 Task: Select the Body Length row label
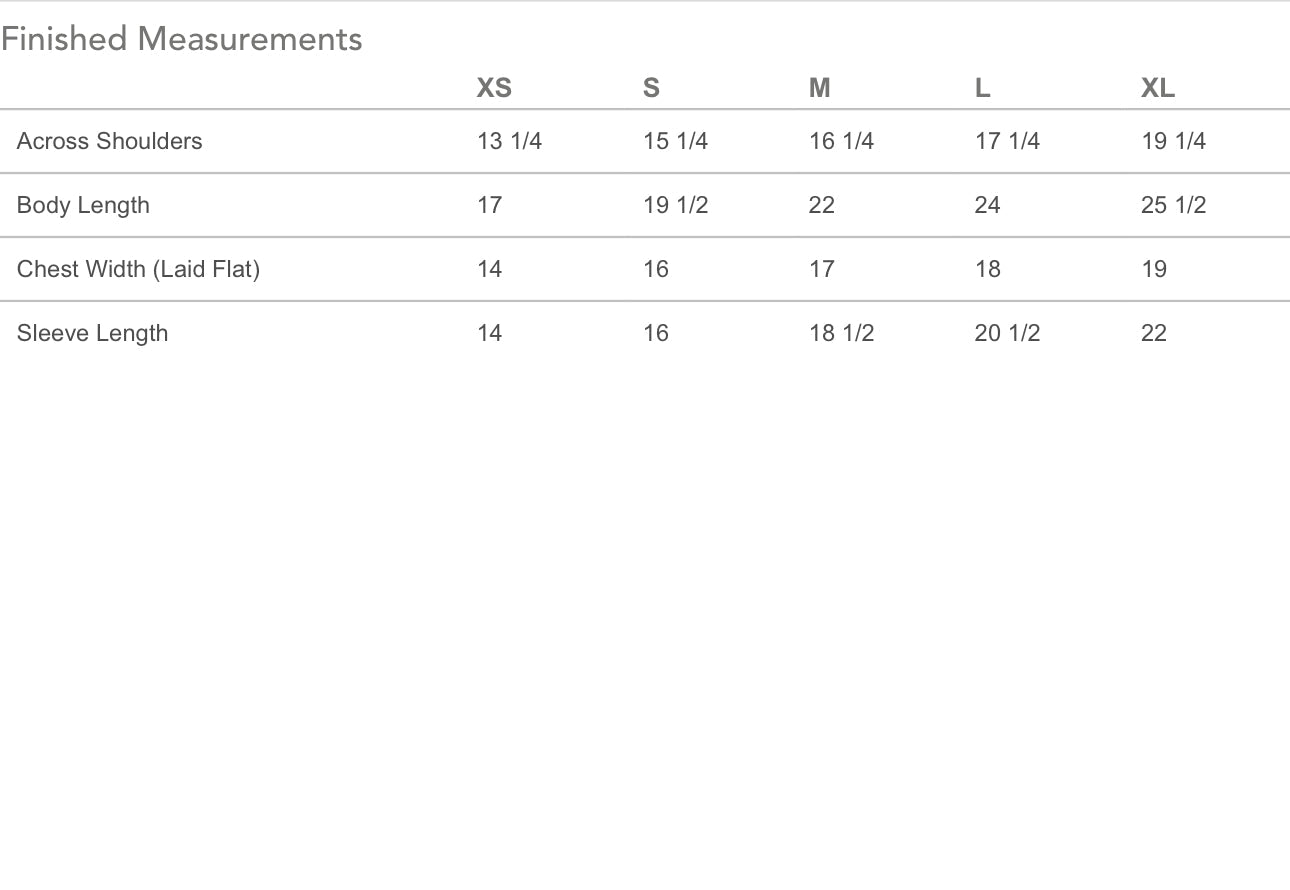tap(83, 205)
